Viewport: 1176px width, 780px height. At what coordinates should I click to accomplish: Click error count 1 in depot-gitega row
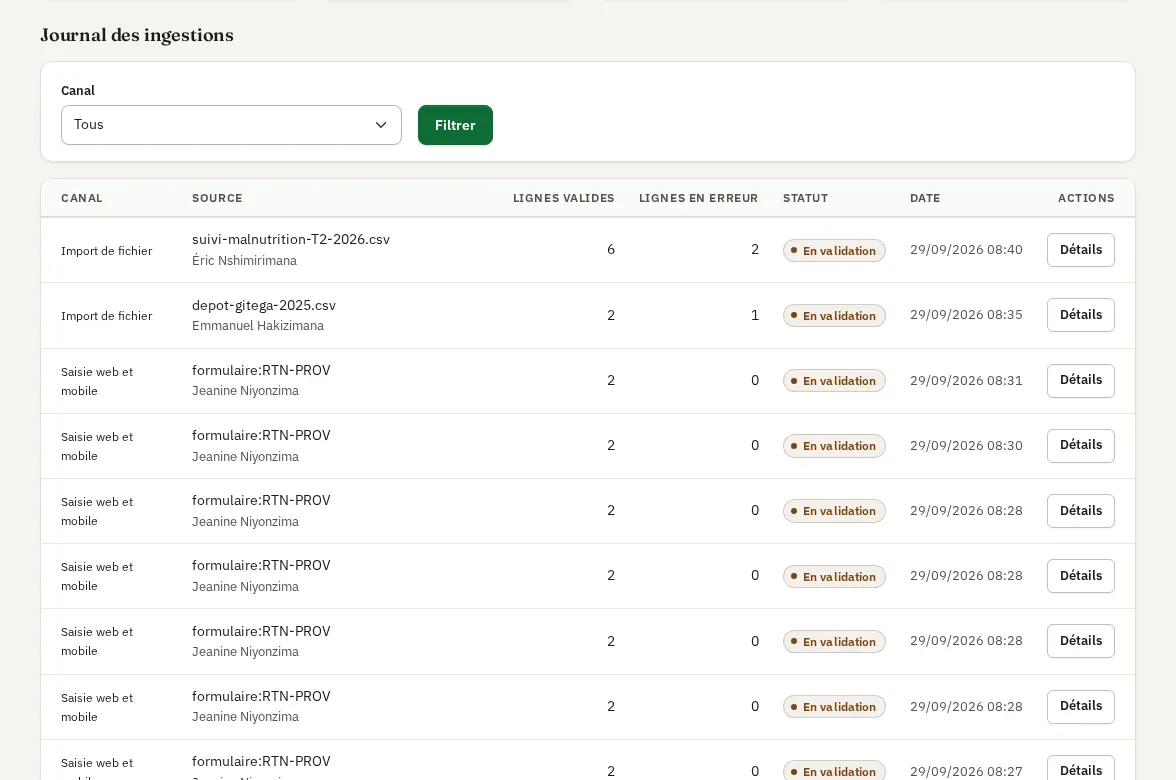pos(755,315)
